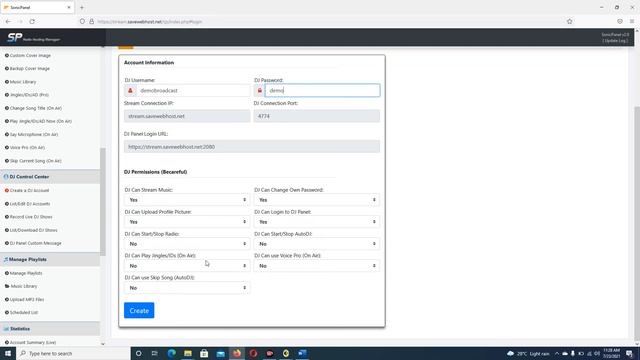Screen dimensions: 640x360
Task: Click the user icon beside DJ Username
Action: (130, 91)
